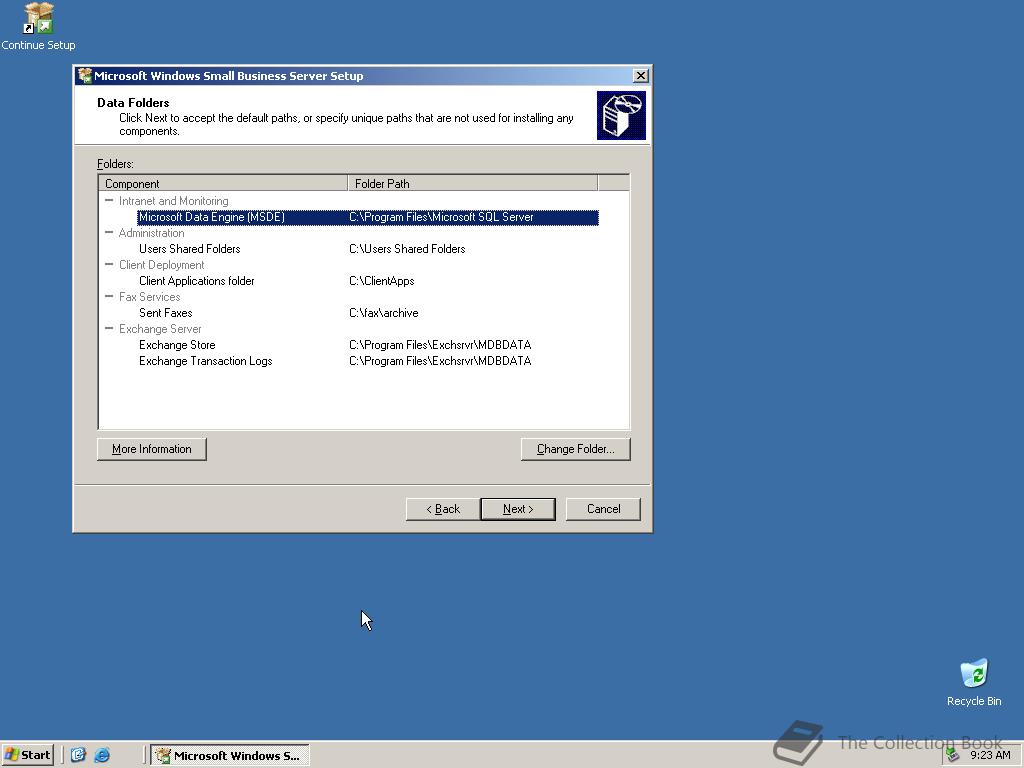
Task: Select the Microsoft Windows S... taskbar button
Action: tap(230, 755)
